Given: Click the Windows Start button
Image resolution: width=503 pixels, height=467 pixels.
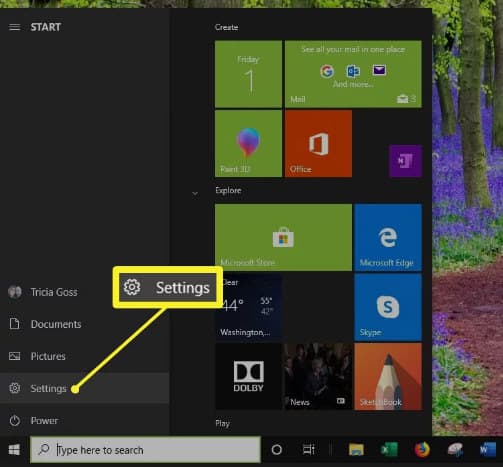Looking at the screenshot, I should (14, 450).
